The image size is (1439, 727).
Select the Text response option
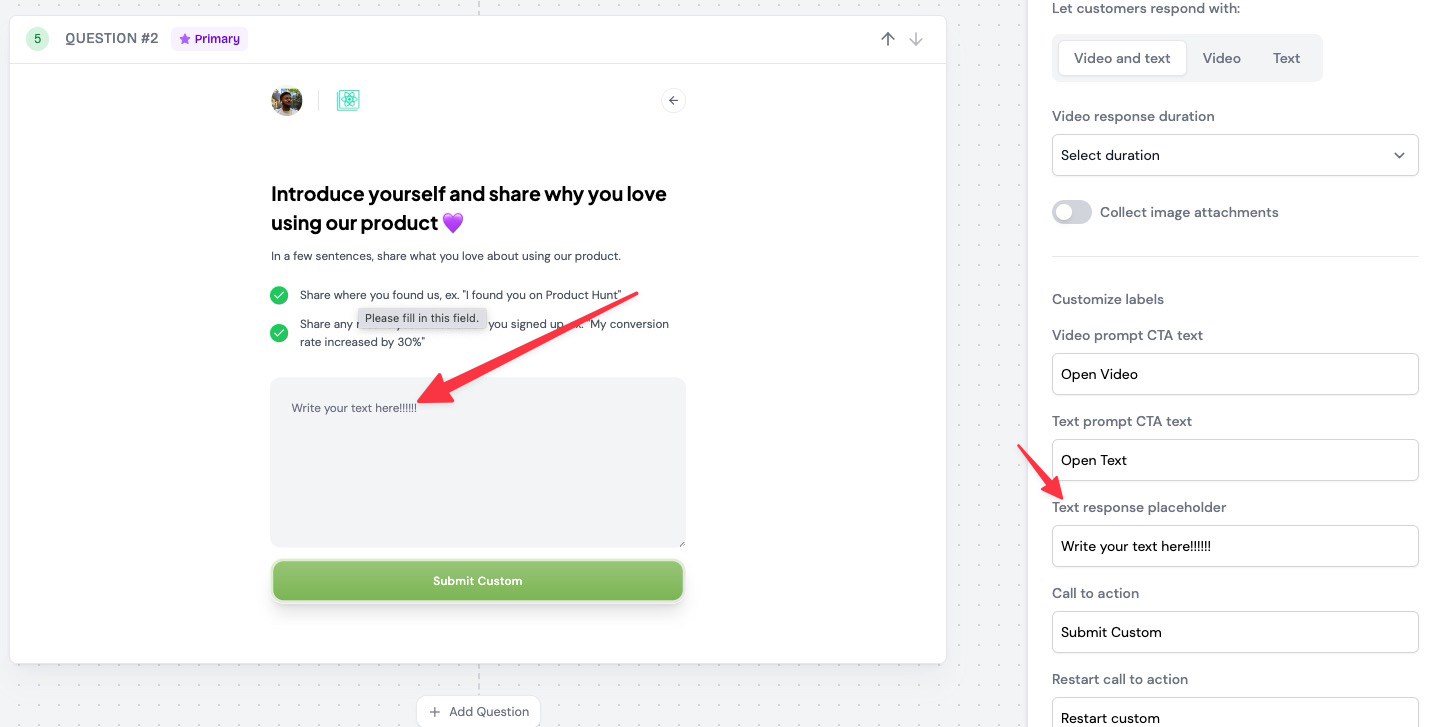1286,58
